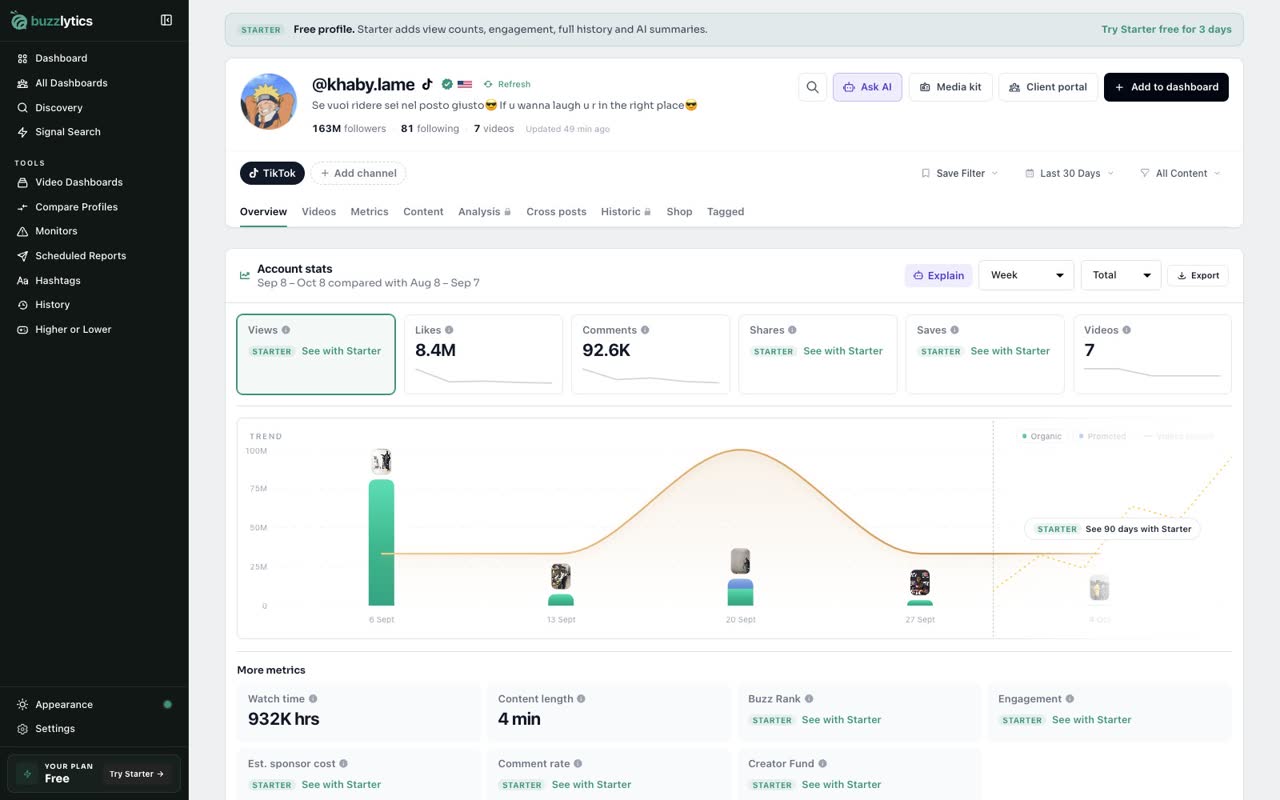Screen dimensions: 1280x800
Task: Select the TikTok channel pill
Action: tap(272, 173)
